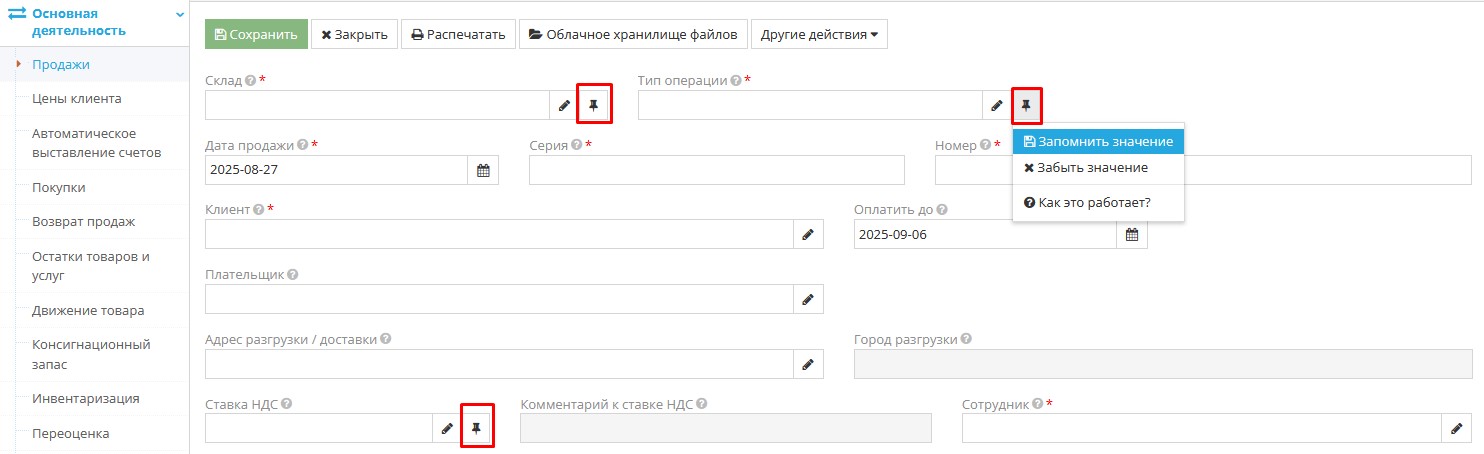Viewport: 1484px width, 454px height.
Task: Open Облачное хранилище файлов
Action: 632,34
